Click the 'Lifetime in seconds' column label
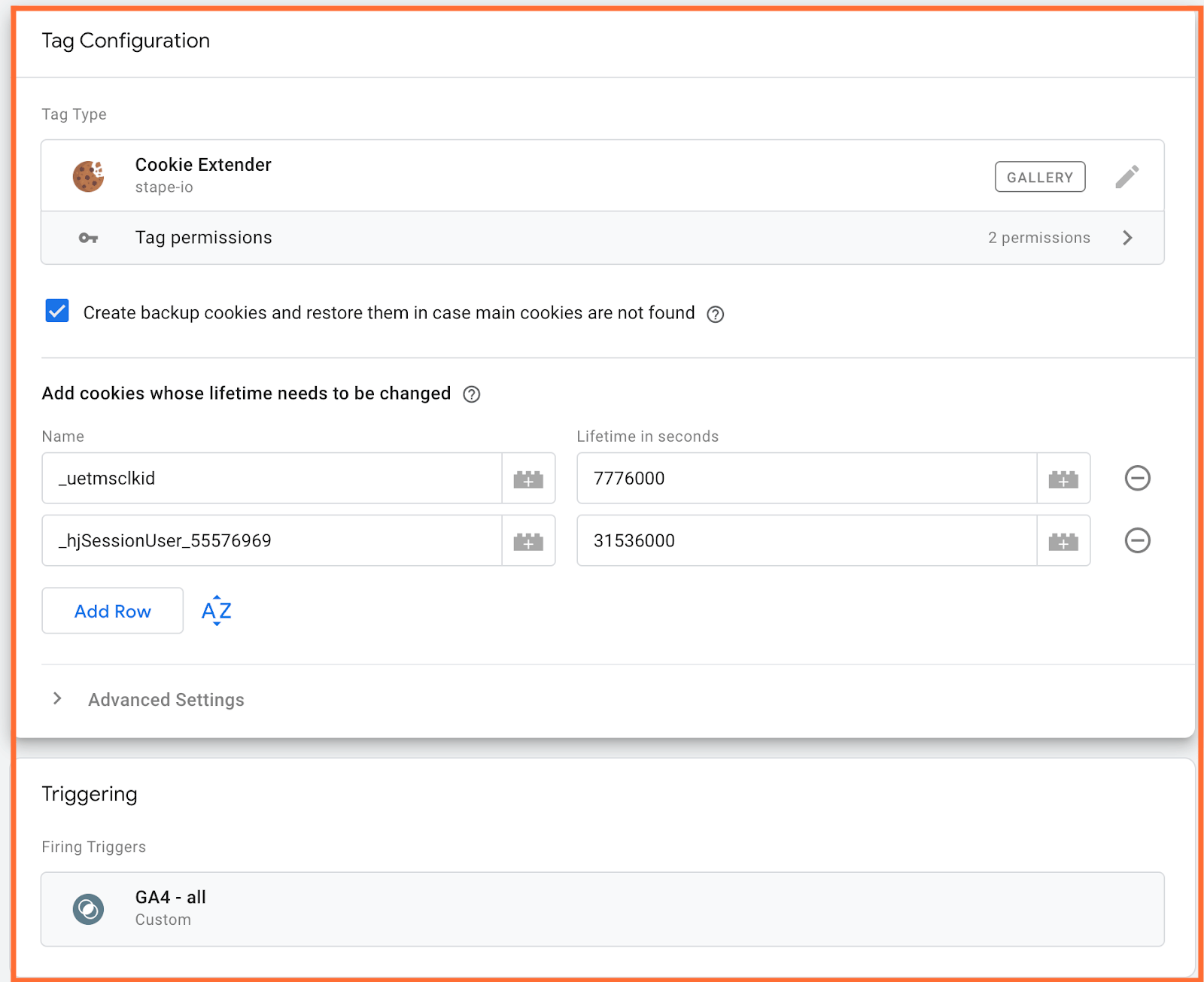Viewport: 1204px width, 982px height. tap(648, 436)
